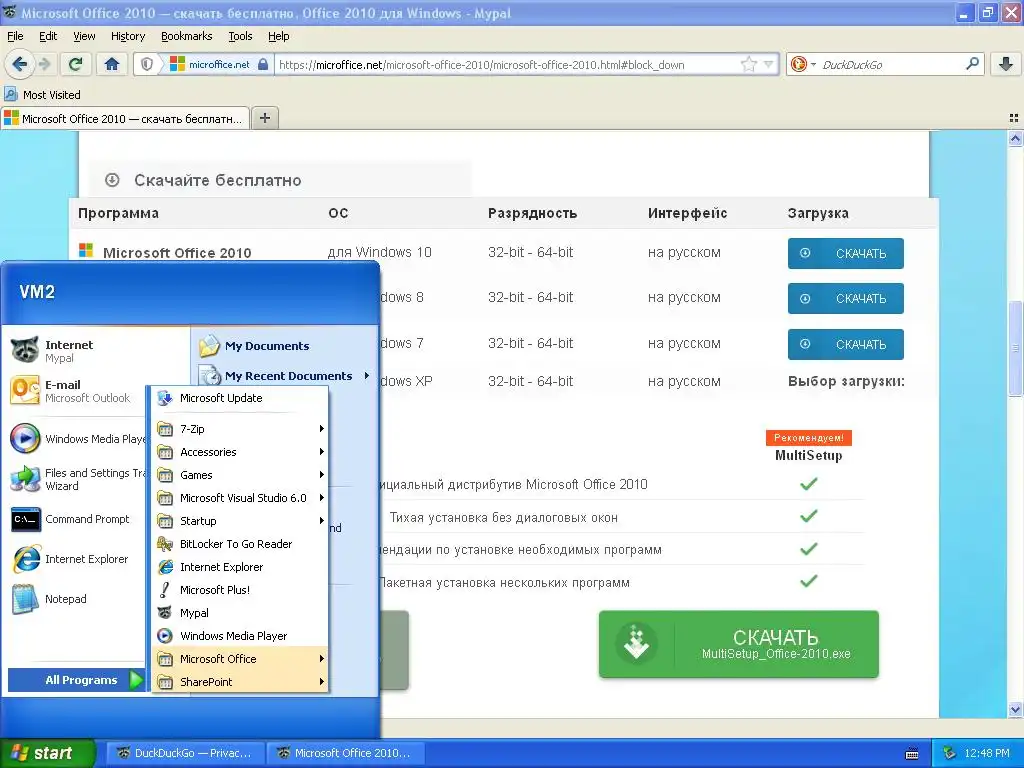Screen dimensions: 1024x768
Task: Expand the Startup submenu
Action: [x=240, y=520]
